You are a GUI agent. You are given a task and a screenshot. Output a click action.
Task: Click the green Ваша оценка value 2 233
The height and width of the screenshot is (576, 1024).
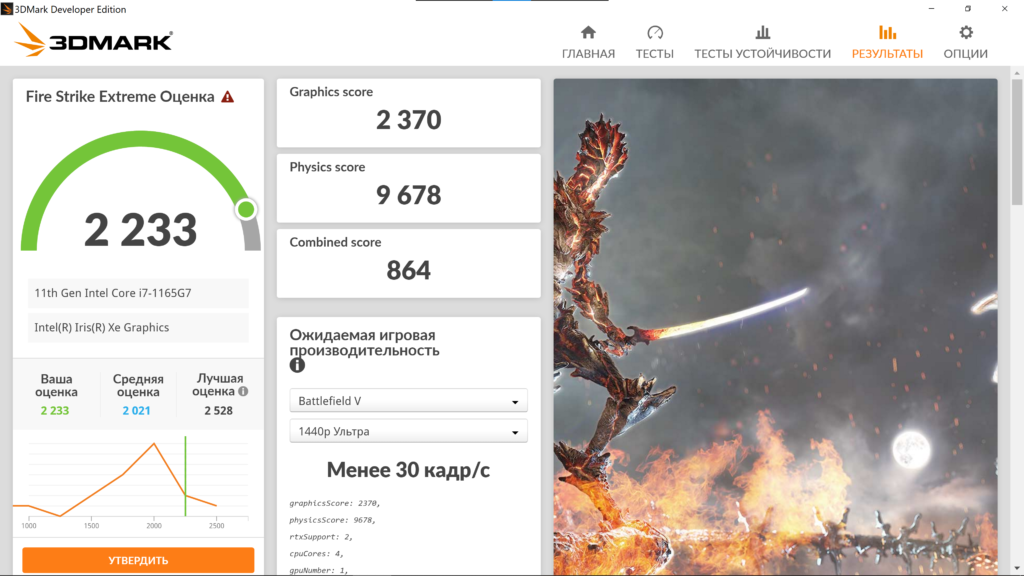click(x=55, y=411)
